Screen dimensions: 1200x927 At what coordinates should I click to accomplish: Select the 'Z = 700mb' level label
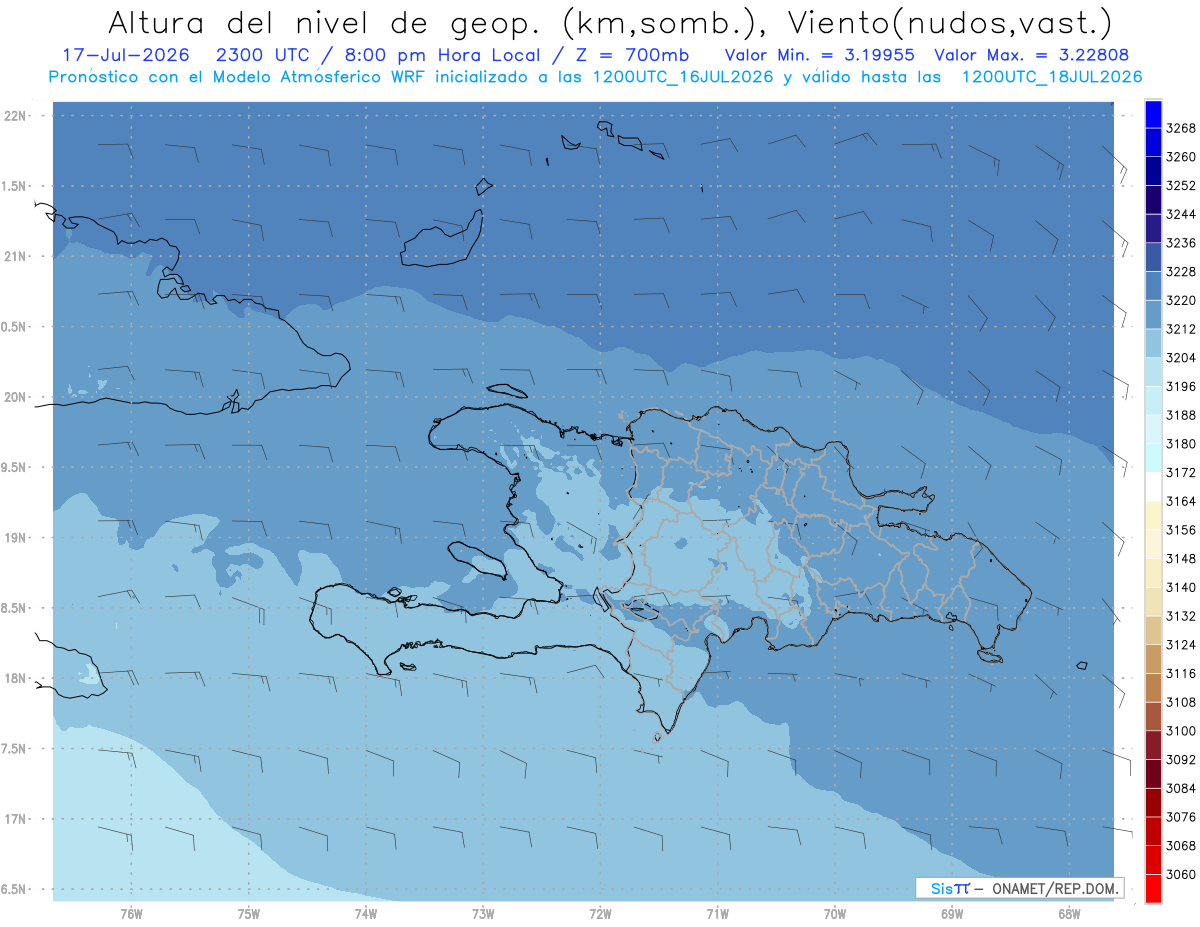pyautogui.click(x=630, y=55)
